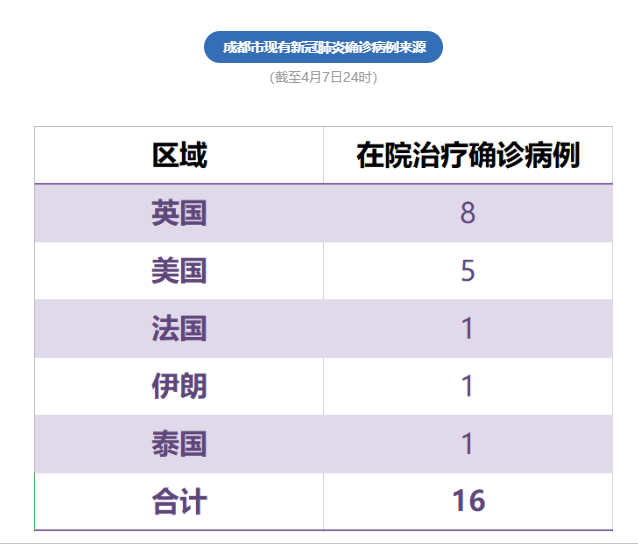638x544 pixels.
Task: Select the 美国 region cell
Action: [x=179, y=271]
